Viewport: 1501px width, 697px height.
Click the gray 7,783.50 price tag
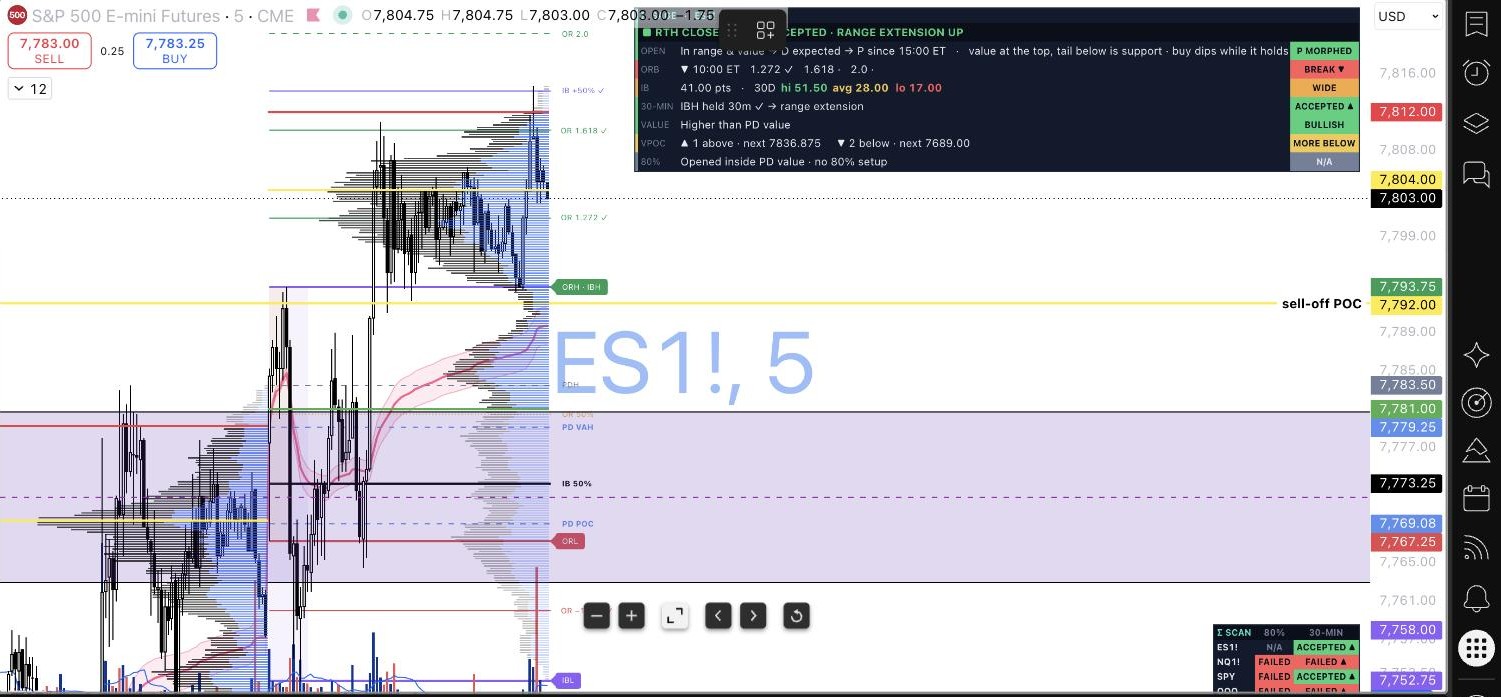coord(1407,385)
